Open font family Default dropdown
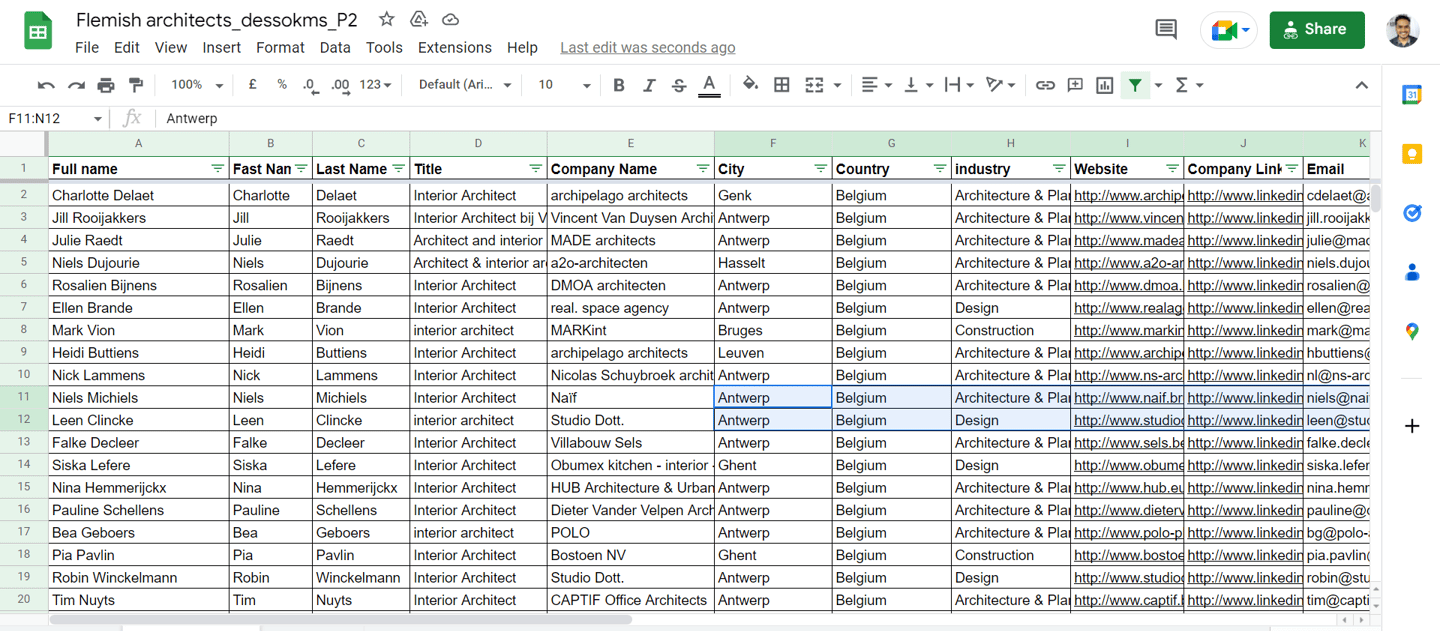 click(465, 85)
